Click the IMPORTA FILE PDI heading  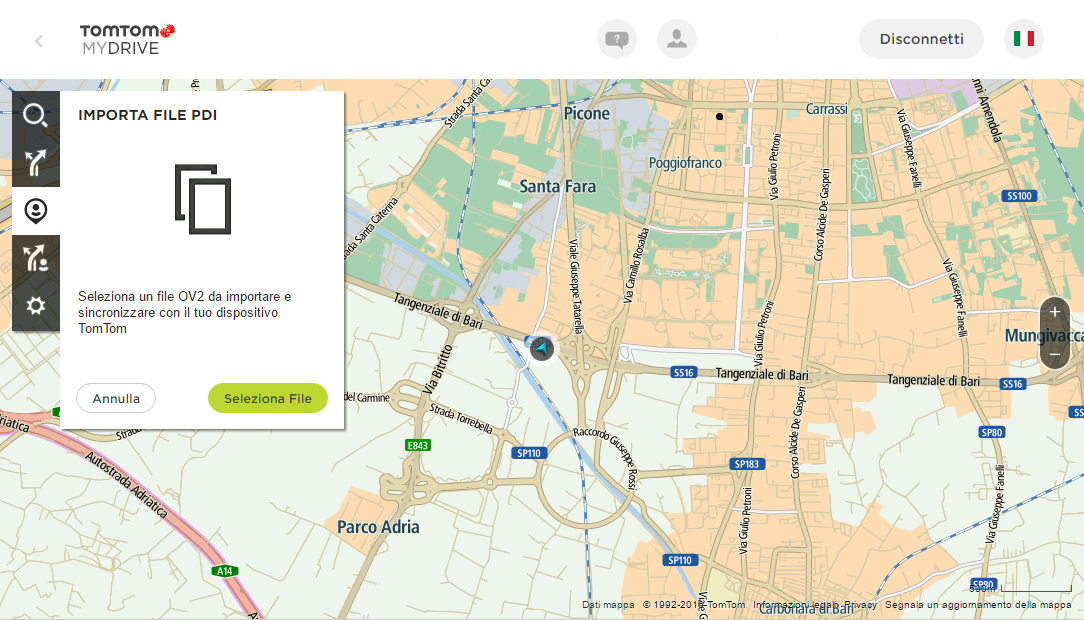[148, 115]
